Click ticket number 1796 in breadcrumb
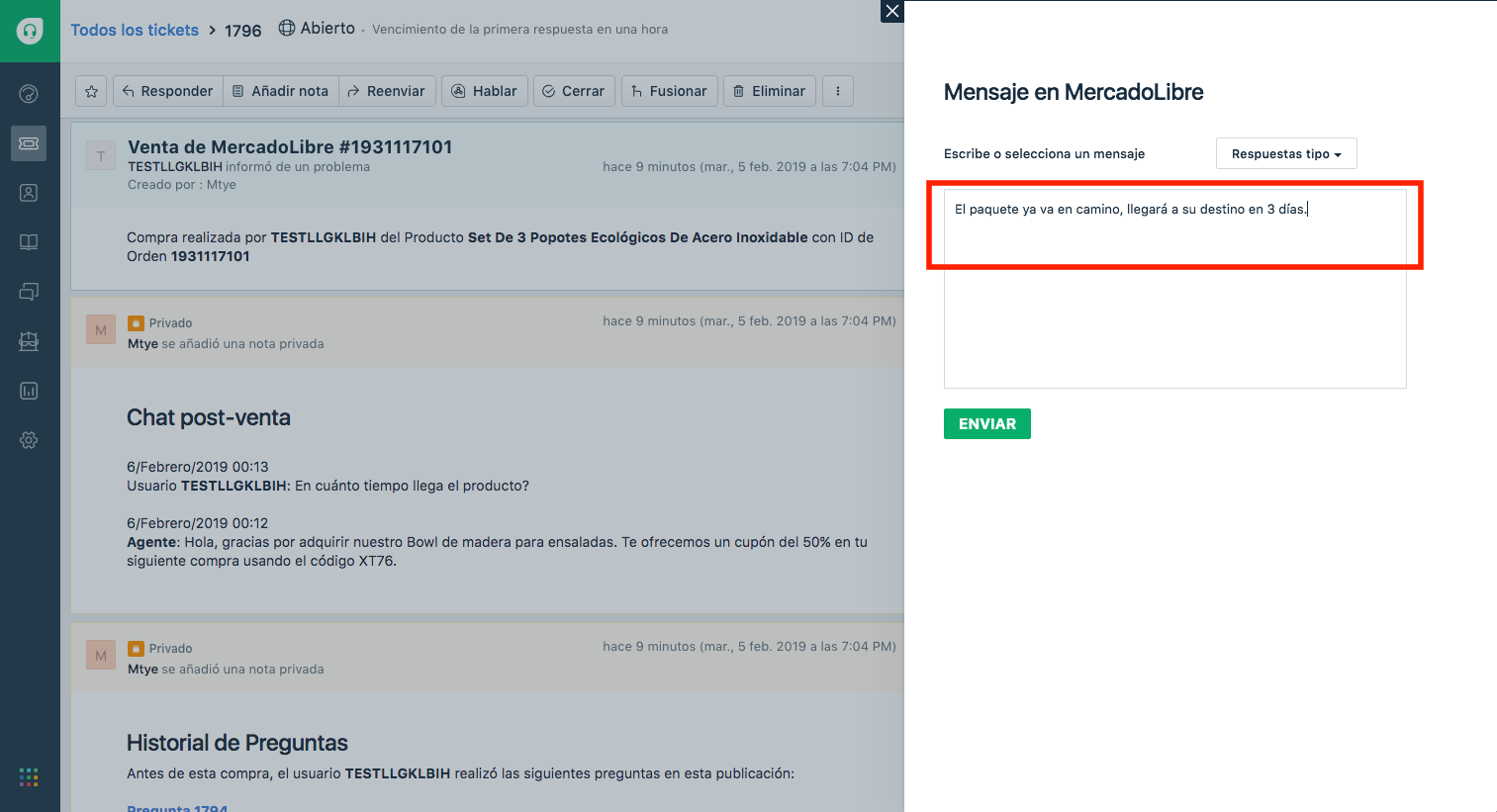Image resolution: width=1497 pixels, height=812 pixels. (x=243, y=31)
